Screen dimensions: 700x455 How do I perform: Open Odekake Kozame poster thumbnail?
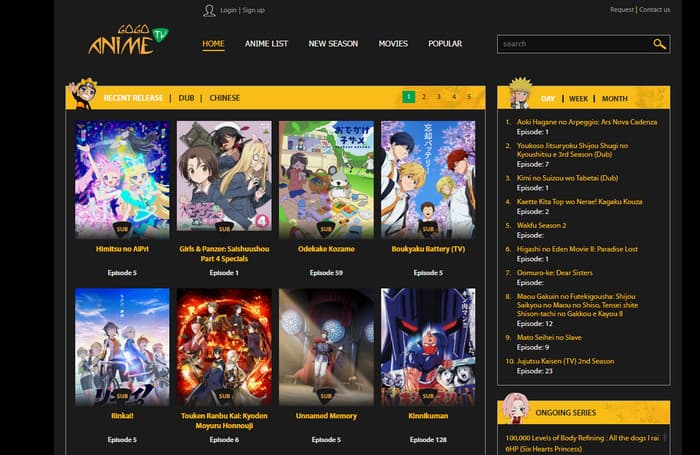click(326, 180)
